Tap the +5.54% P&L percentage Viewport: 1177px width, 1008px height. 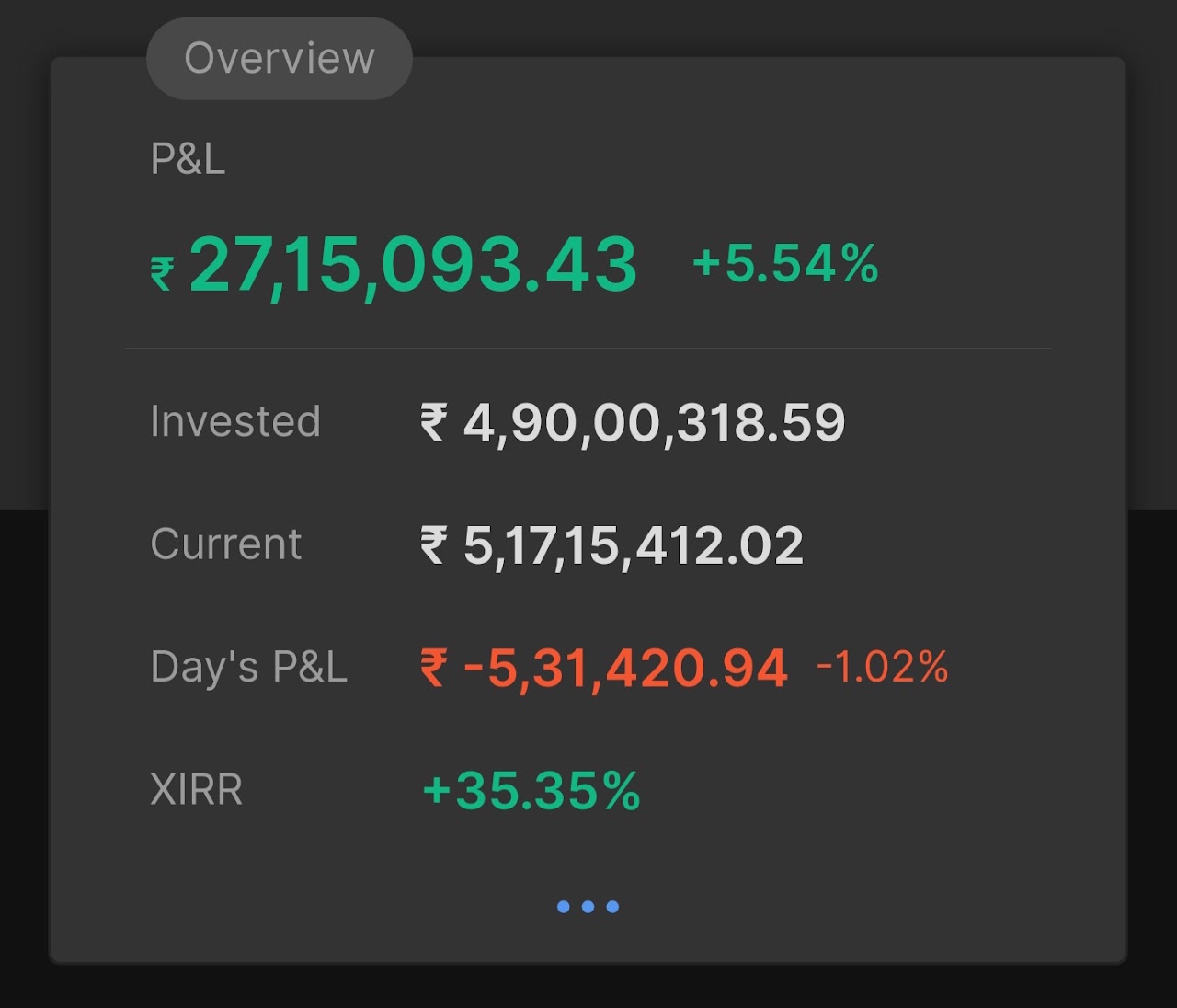click(785, 263)
